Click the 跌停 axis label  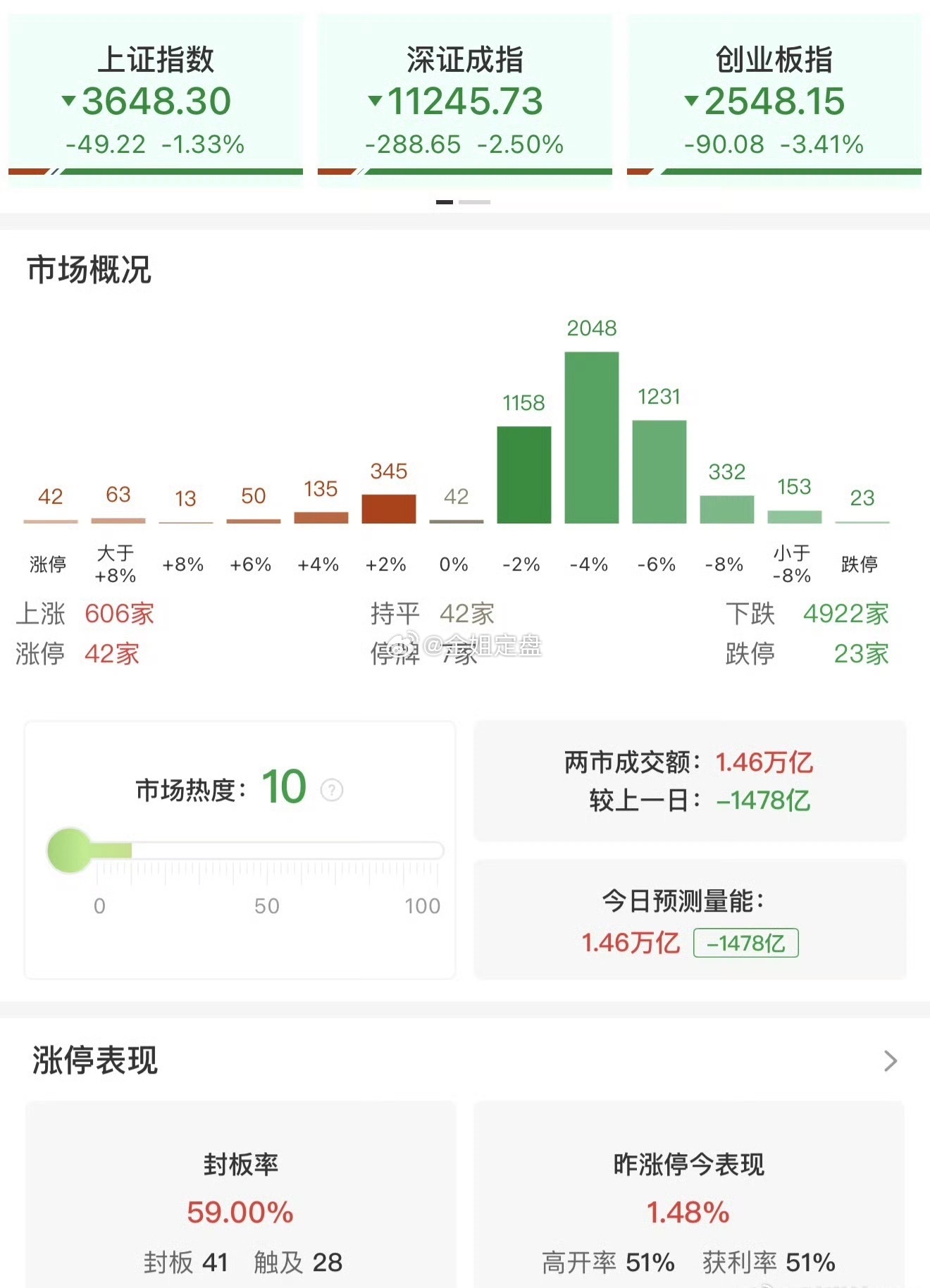[x=860, y=564]
